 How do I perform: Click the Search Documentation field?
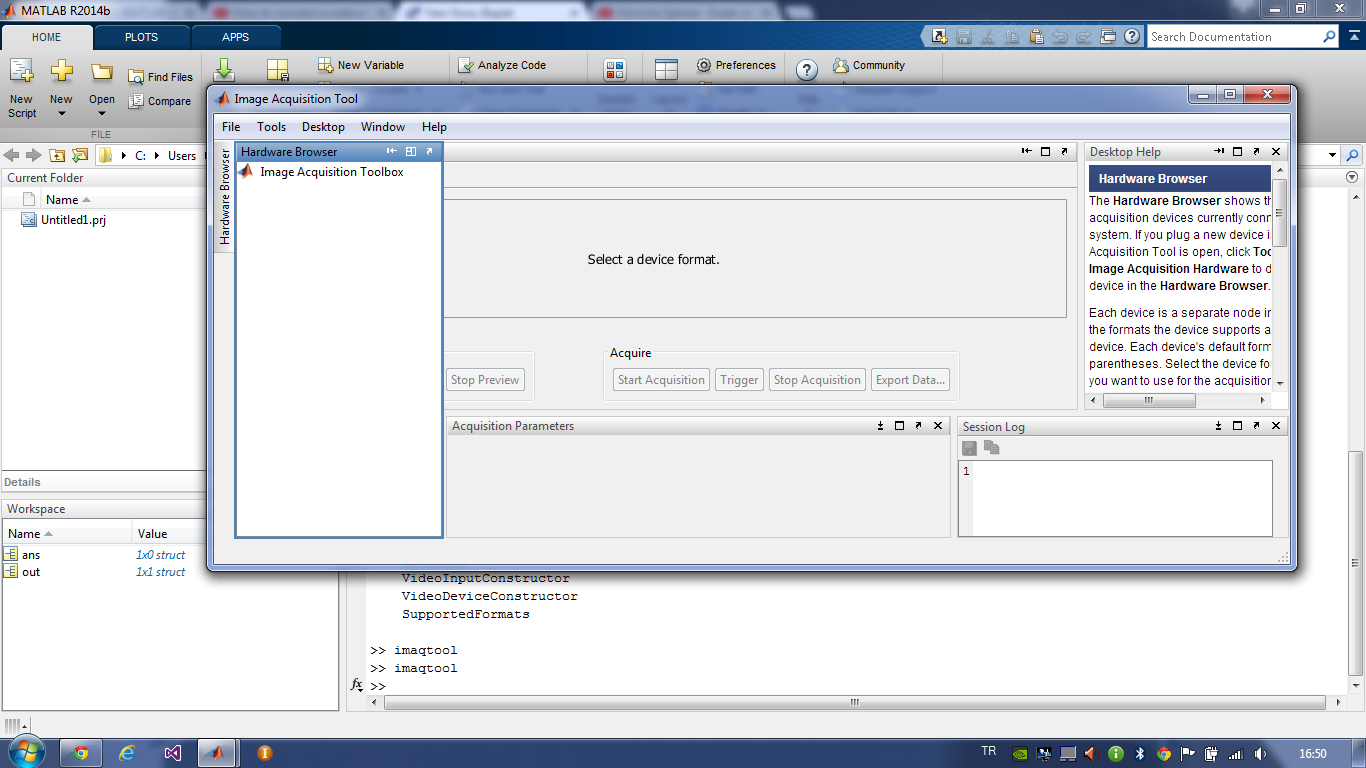(1234, 37)
